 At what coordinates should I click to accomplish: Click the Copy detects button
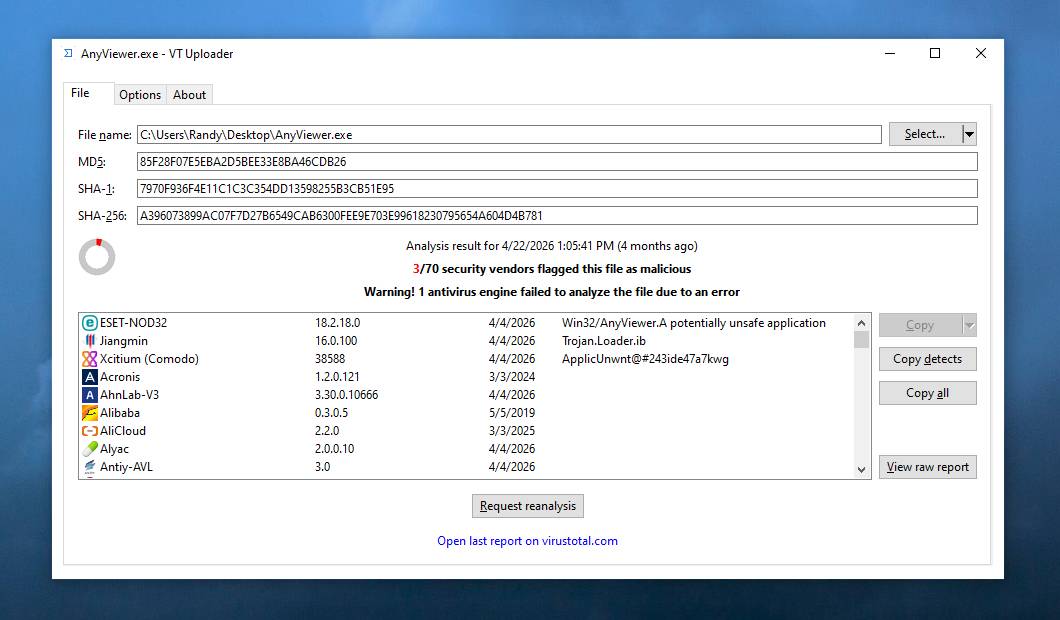tap(928, 359)
